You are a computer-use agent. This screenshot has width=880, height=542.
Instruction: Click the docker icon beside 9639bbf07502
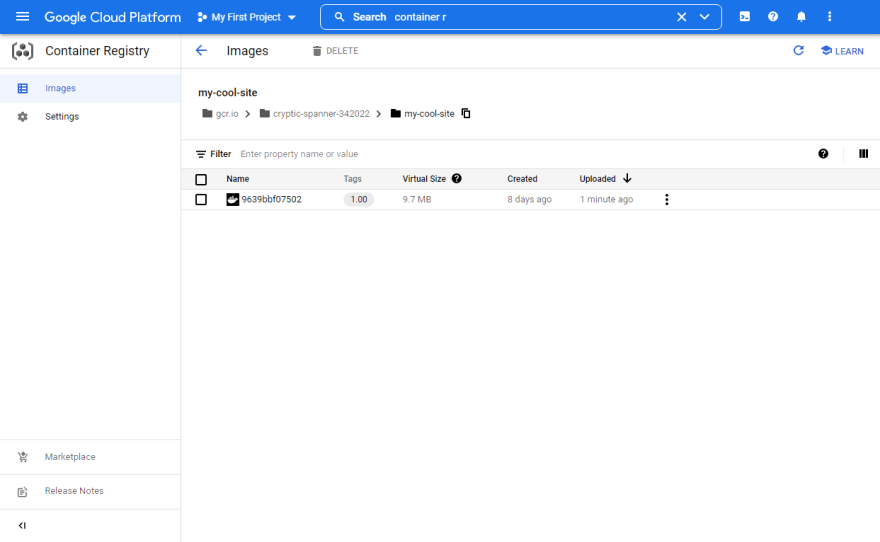tap(232, 200)
